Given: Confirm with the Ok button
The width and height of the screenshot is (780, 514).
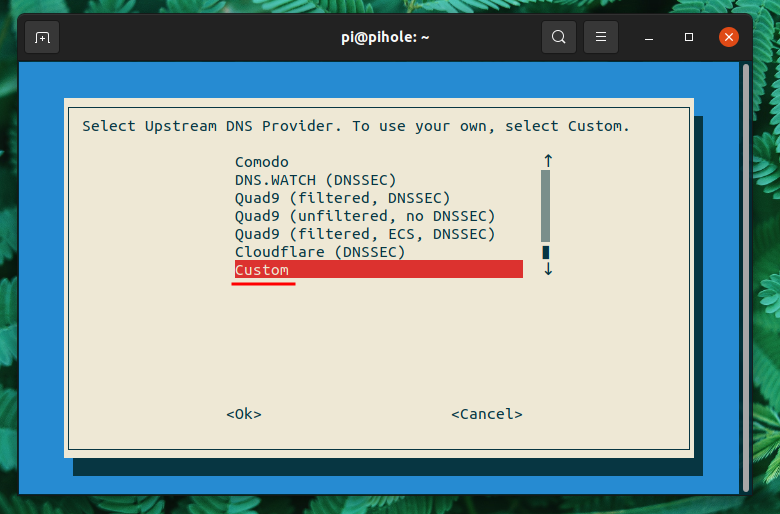Looking at the screenshot, I should tap(244, 414).
